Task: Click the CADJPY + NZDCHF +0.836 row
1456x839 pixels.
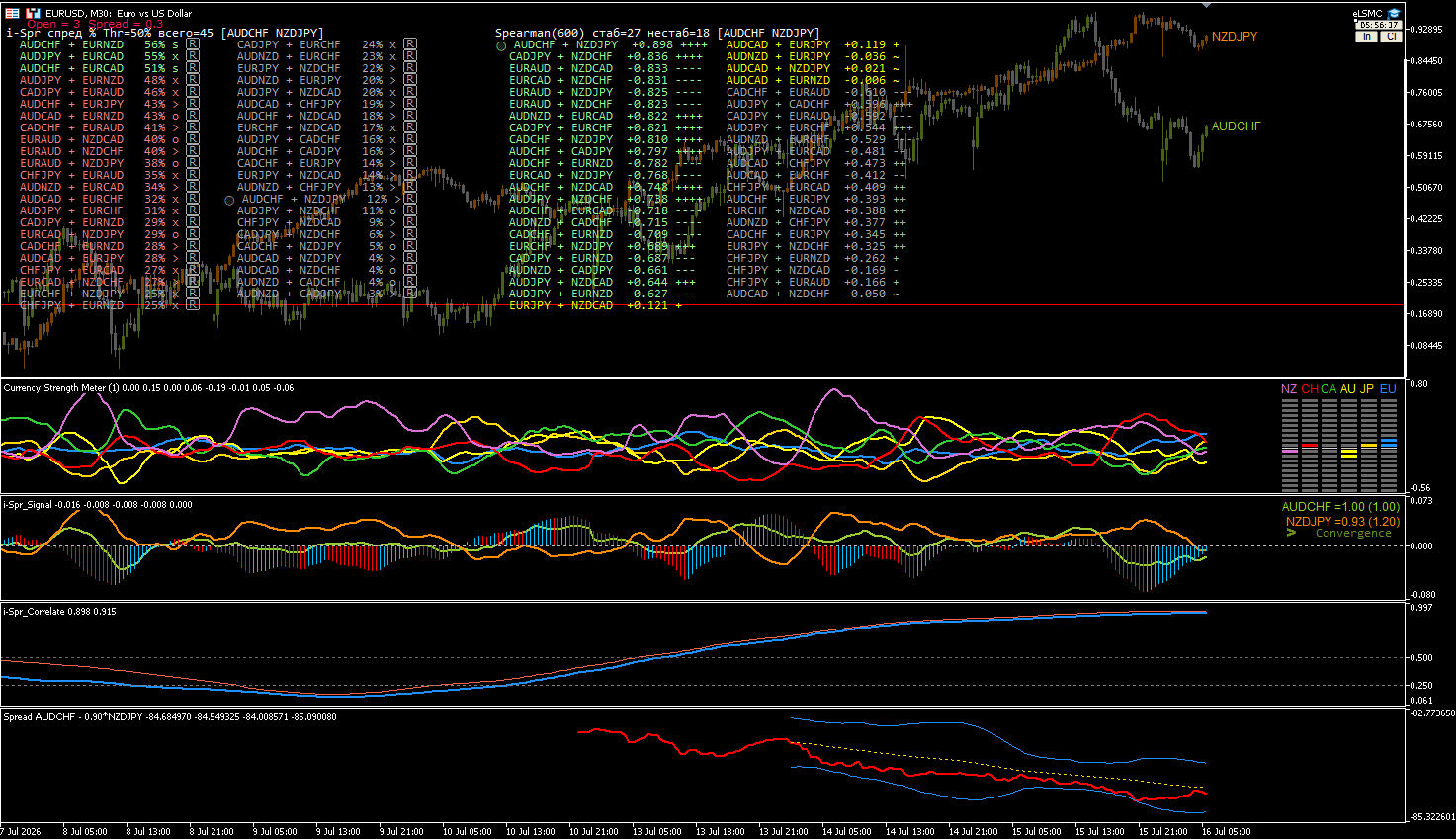Action: pos(606,56)
